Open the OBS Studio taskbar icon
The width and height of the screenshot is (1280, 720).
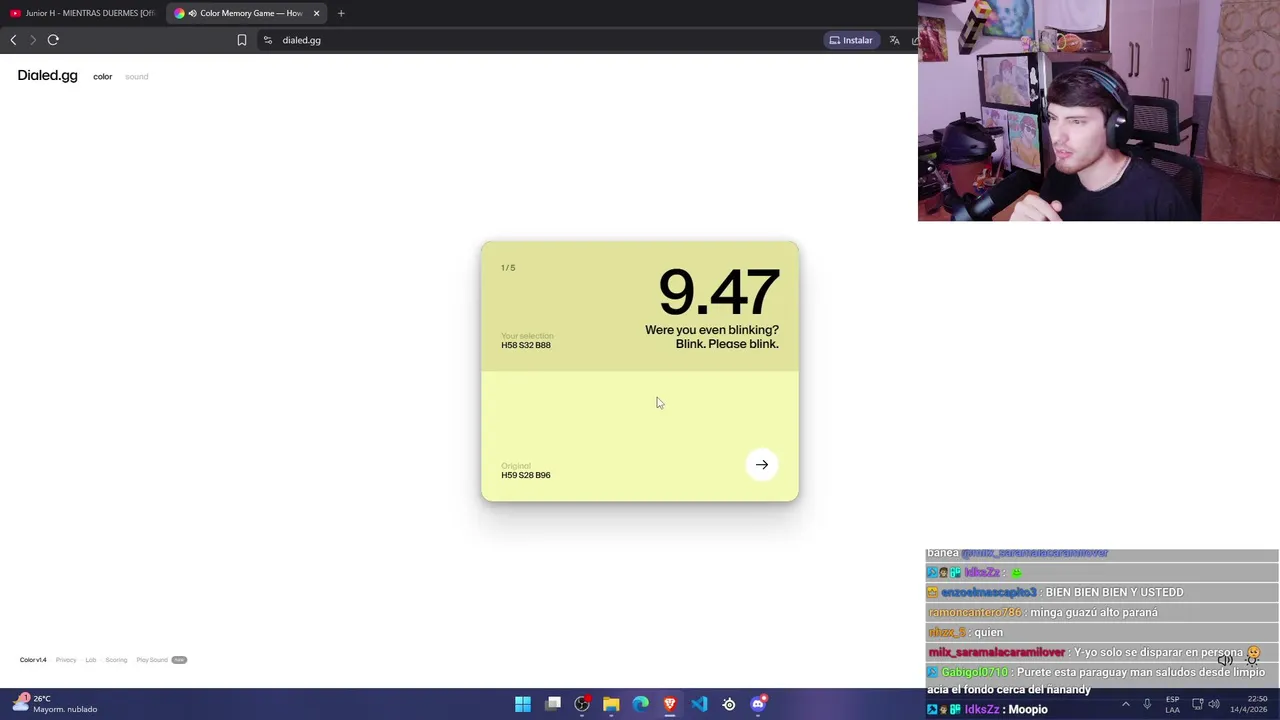pyautogui.click(x=582, y=704)
